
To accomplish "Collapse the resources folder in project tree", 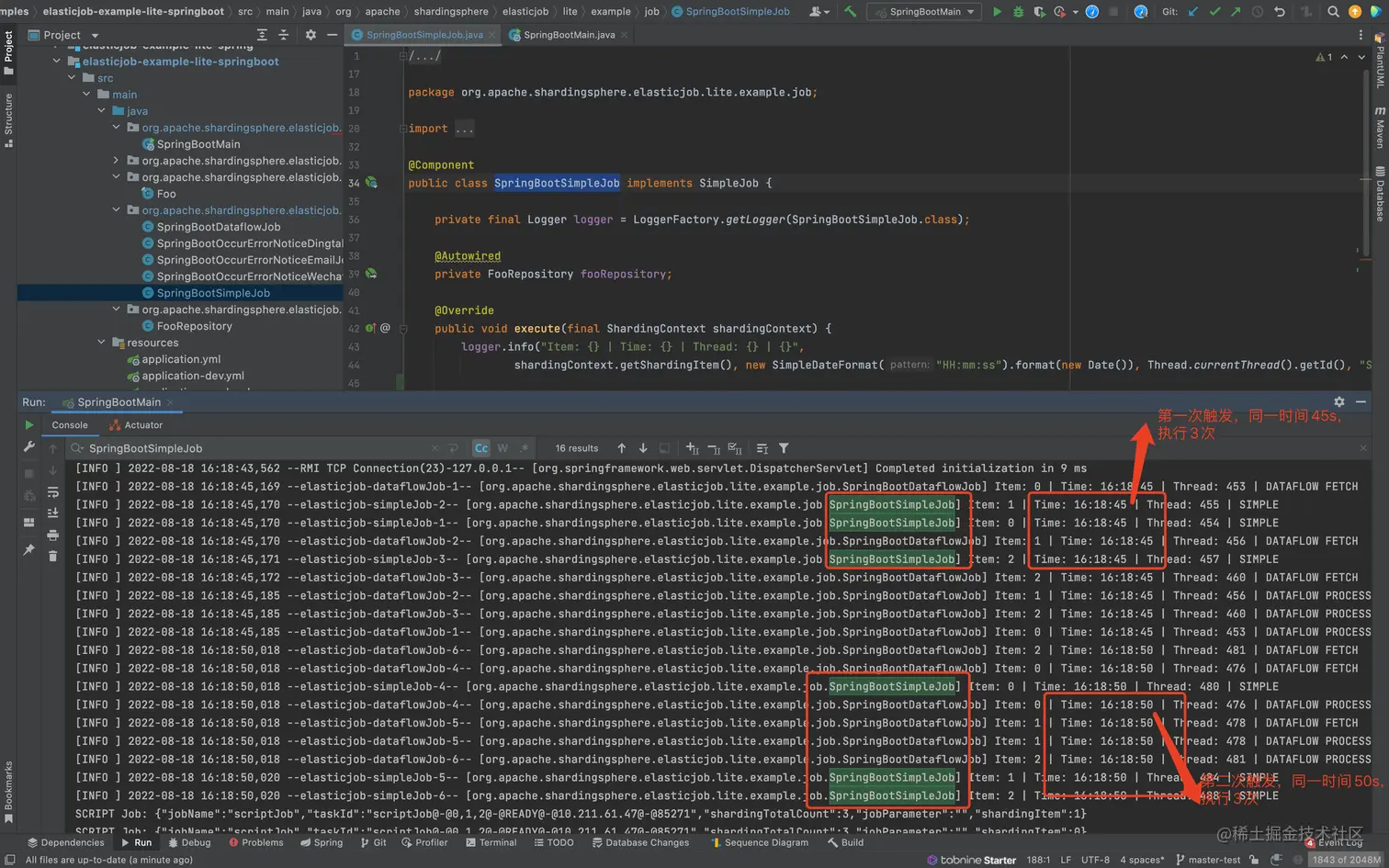I will [102, 343].
